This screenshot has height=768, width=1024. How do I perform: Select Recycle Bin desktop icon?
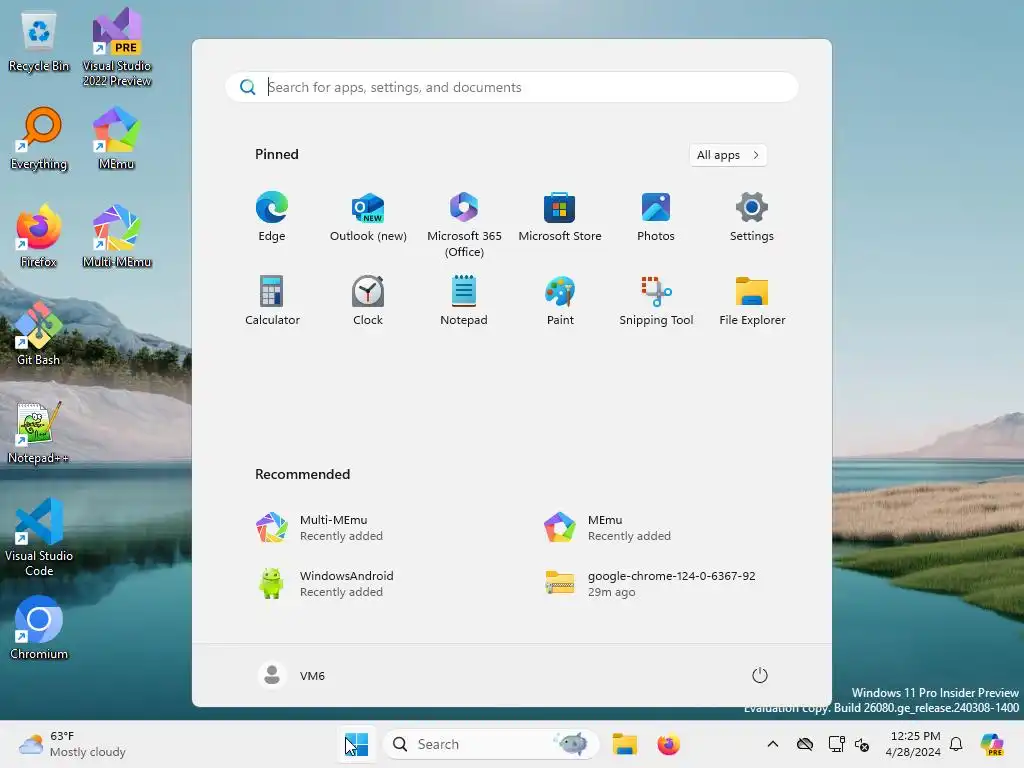(39, 43)
